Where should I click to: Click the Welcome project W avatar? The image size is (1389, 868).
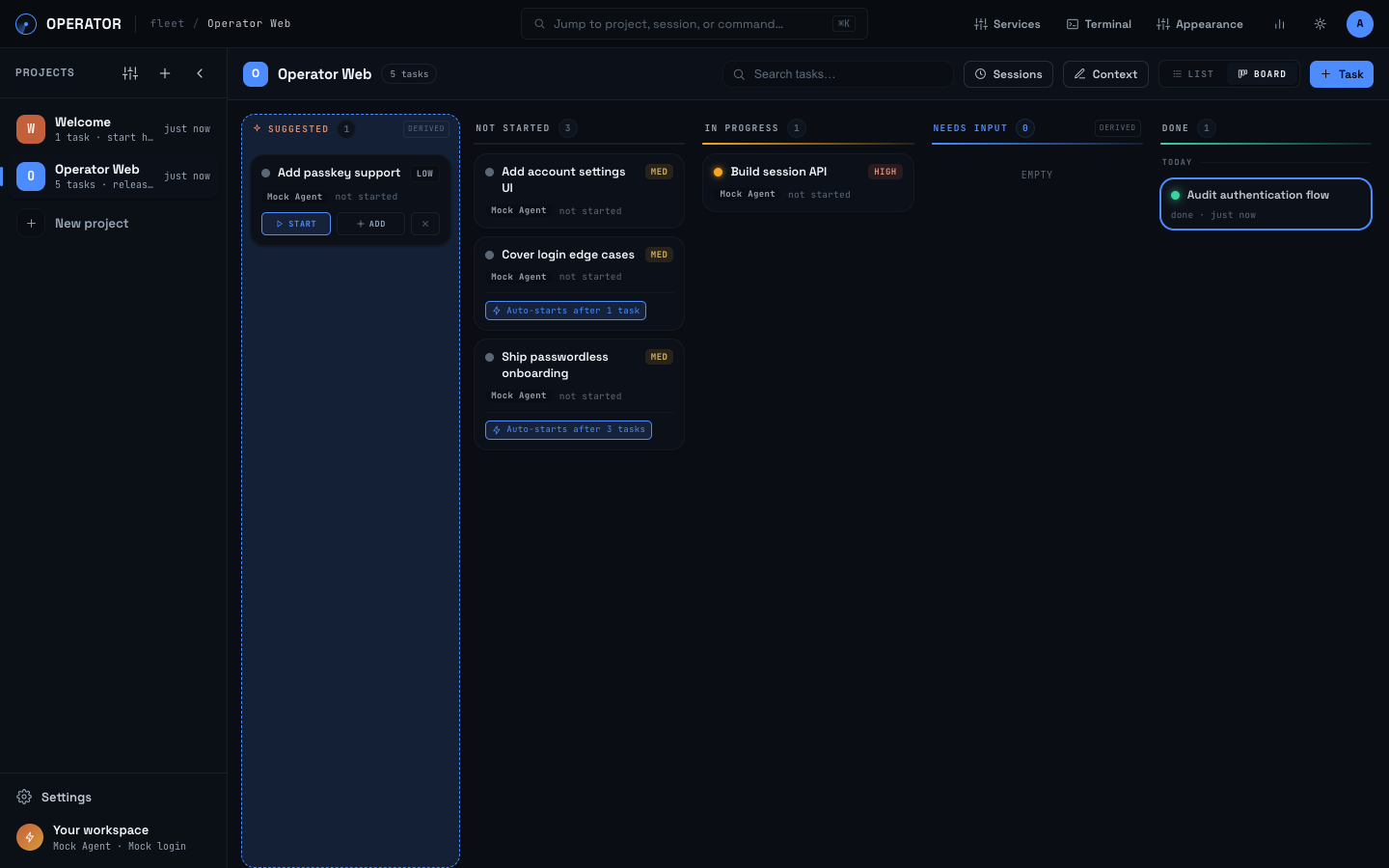31,128
